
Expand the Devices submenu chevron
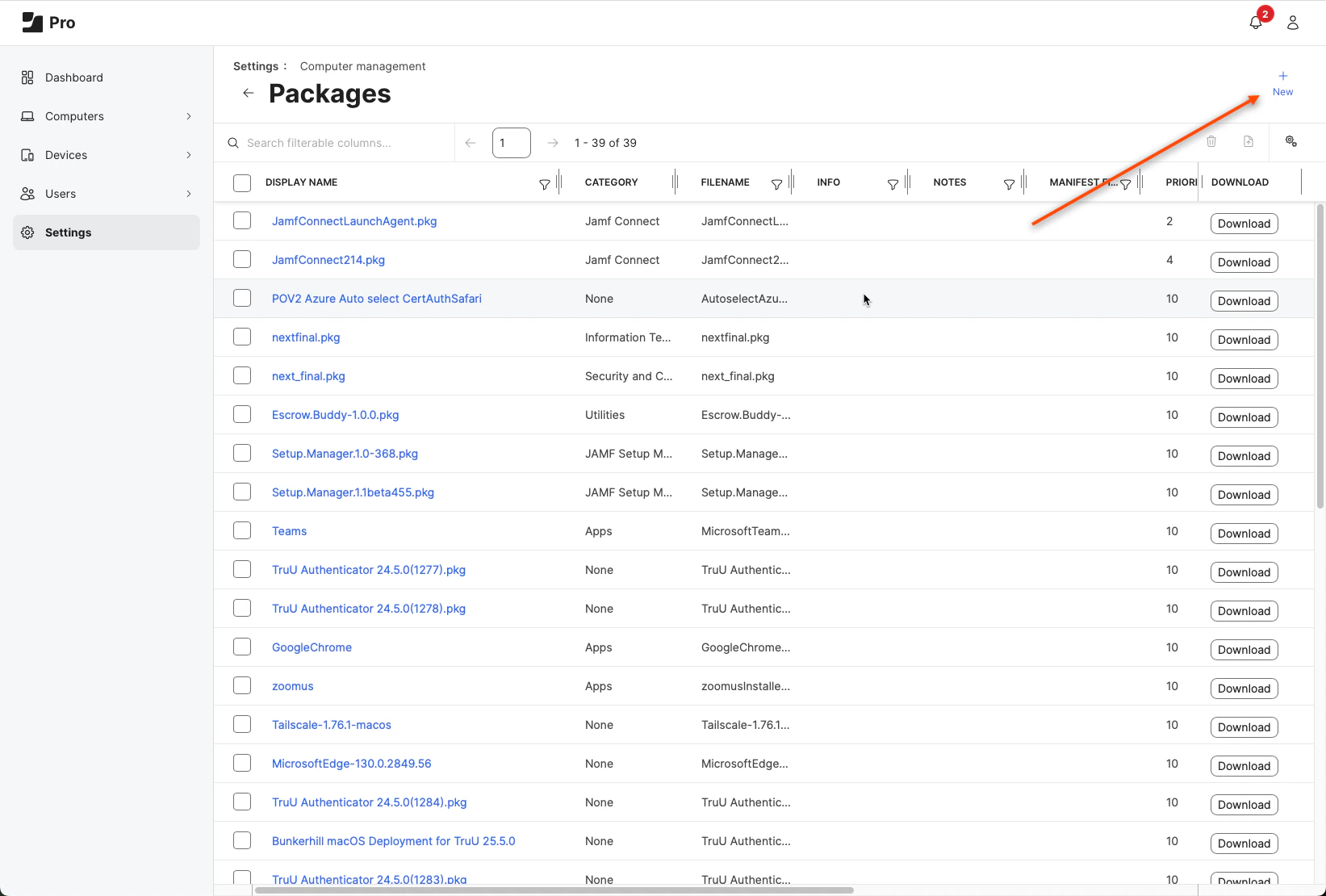[189, 155]
